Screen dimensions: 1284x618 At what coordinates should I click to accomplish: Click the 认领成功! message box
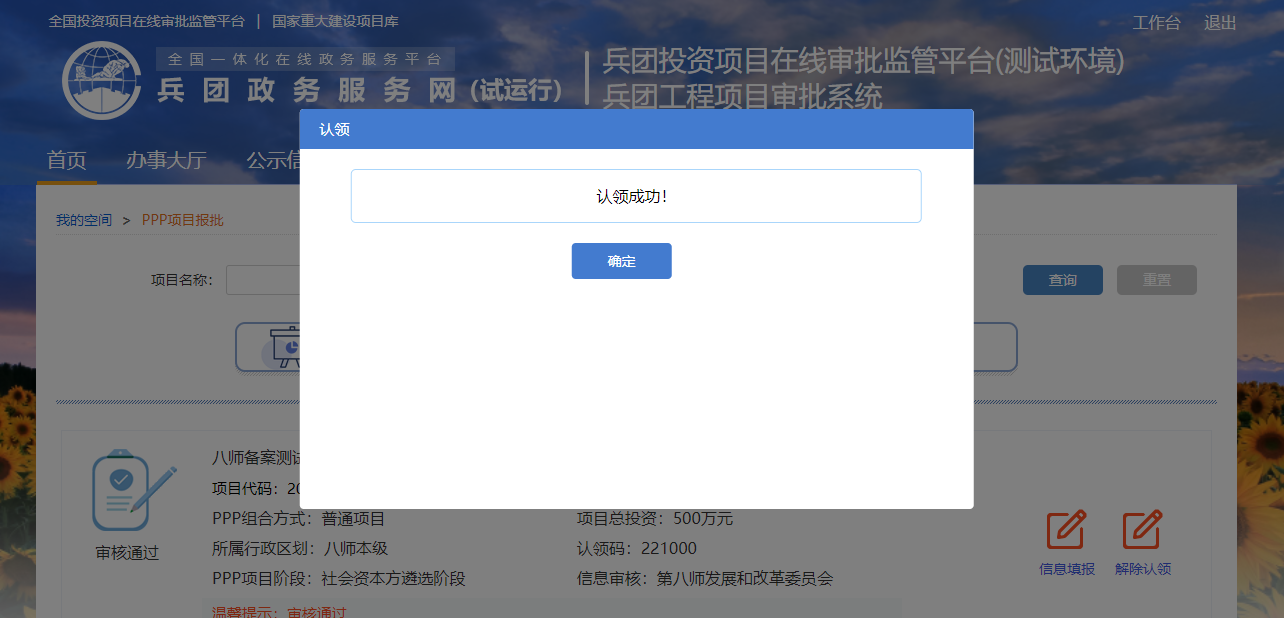pyautogui.click(x=635, y=196)
